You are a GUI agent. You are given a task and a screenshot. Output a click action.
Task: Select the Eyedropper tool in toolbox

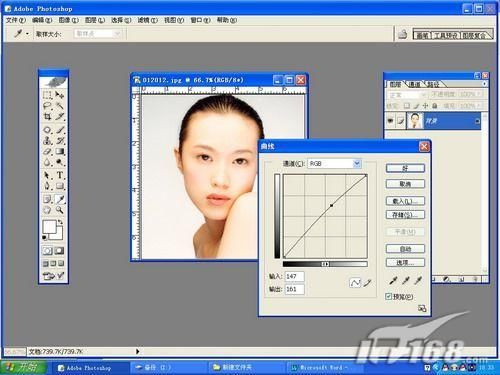60,199
